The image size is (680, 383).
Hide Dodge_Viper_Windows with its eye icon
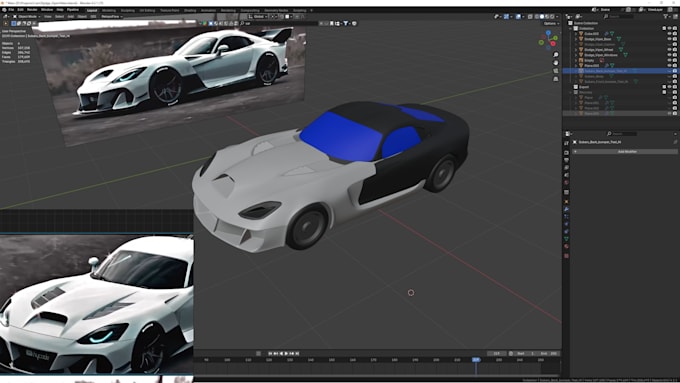(669, 55)
